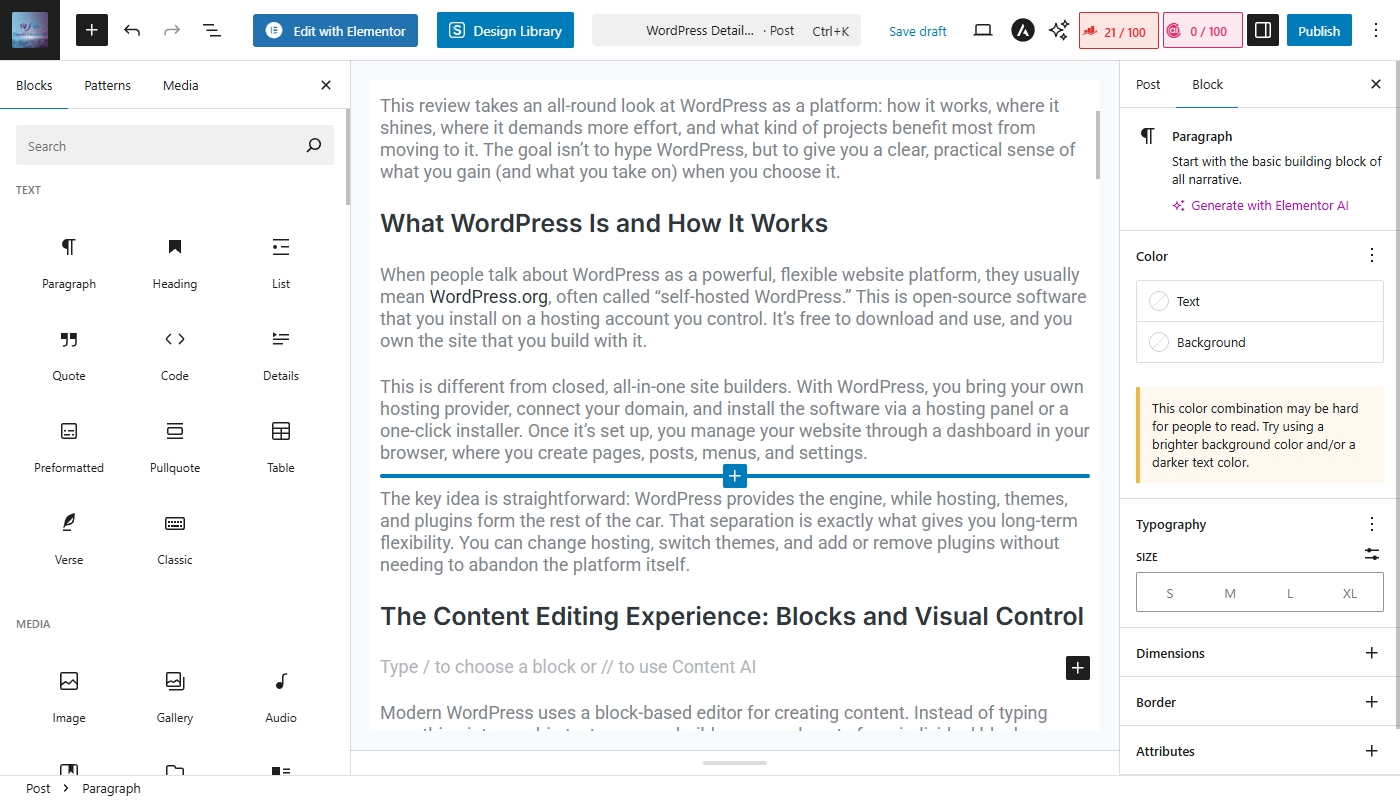Click the block Search input field
This screenshot has height=800, width=1400.
click(160, 146)
